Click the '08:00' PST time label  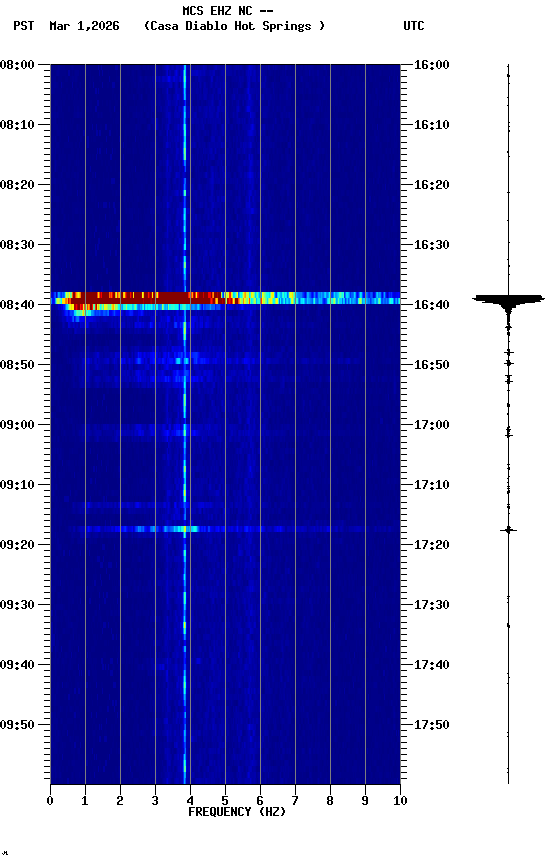tap(17, 65)
